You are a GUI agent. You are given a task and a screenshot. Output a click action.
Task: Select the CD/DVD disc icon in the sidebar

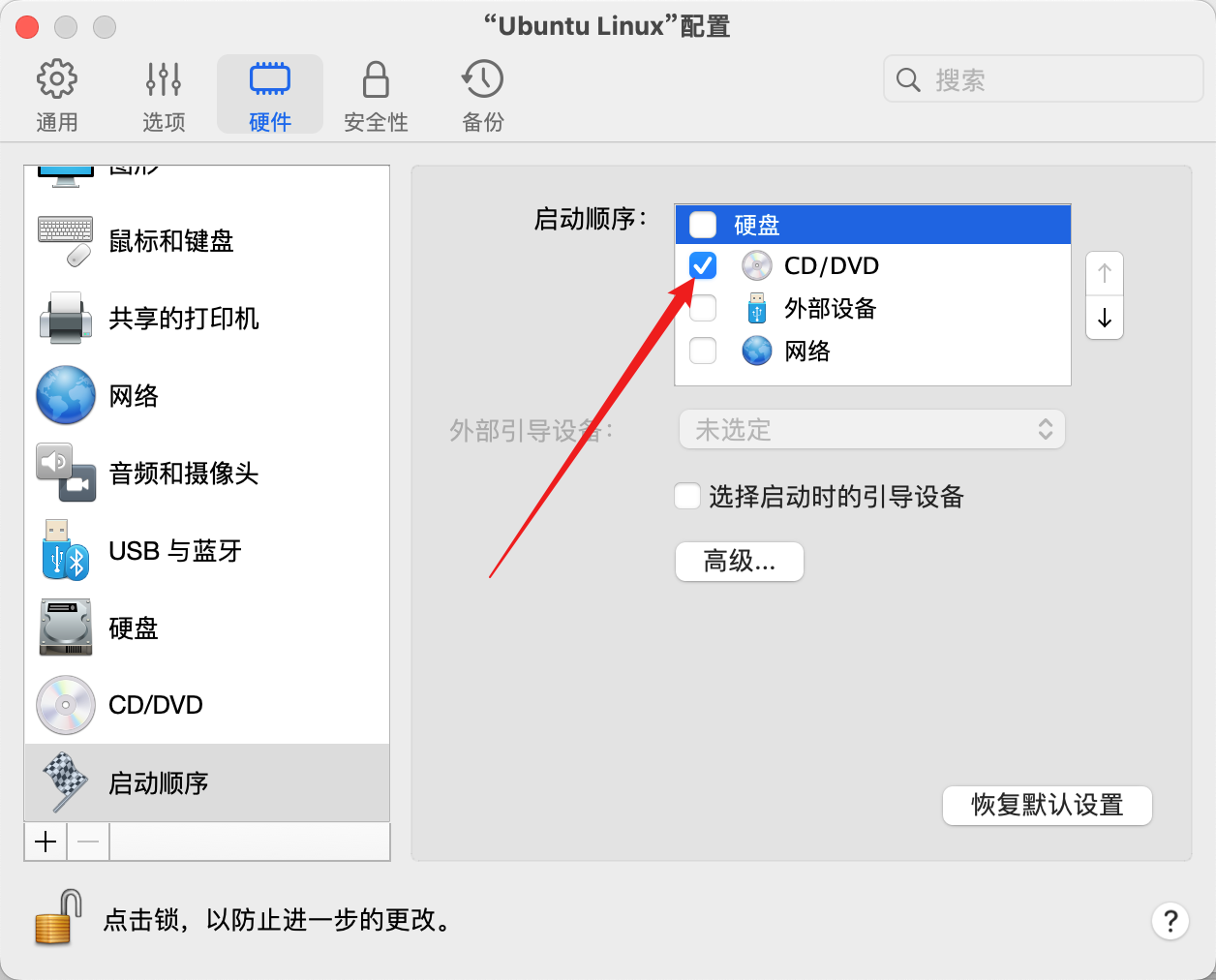(66, 705)
